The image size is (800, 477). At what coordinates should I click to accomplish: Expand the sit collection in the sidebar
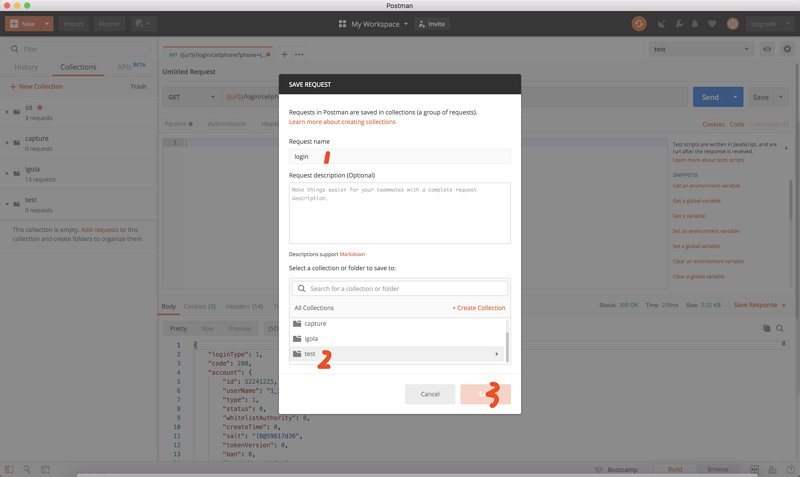[7, 112]
